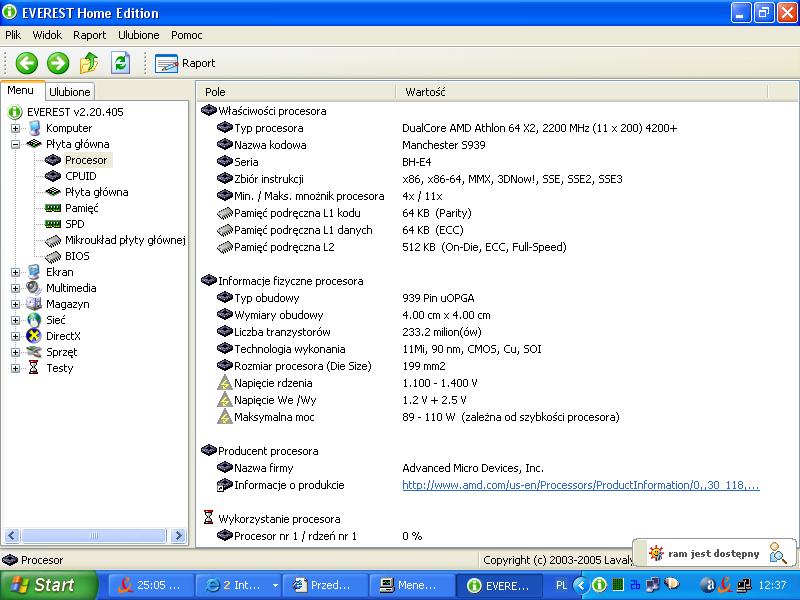Viewport: 800px width, 600px height.
Task: Click the system tray clock showing 12:37
Action: tap(772, 585)
